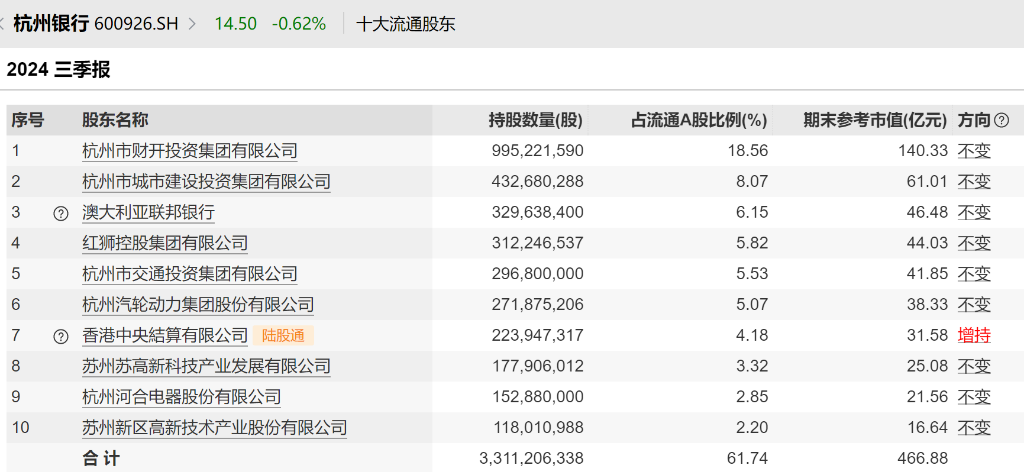Click share count 271,875,206
This screenshot has height=472, width=1024.
pyautogui.click(x=537, y=304)
